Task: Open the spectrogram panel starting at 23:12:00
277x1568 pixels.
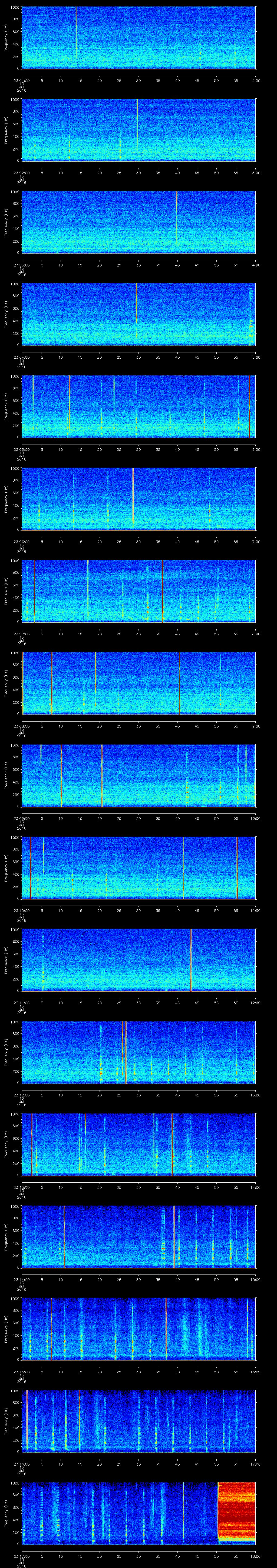Action: point(138,1052)
